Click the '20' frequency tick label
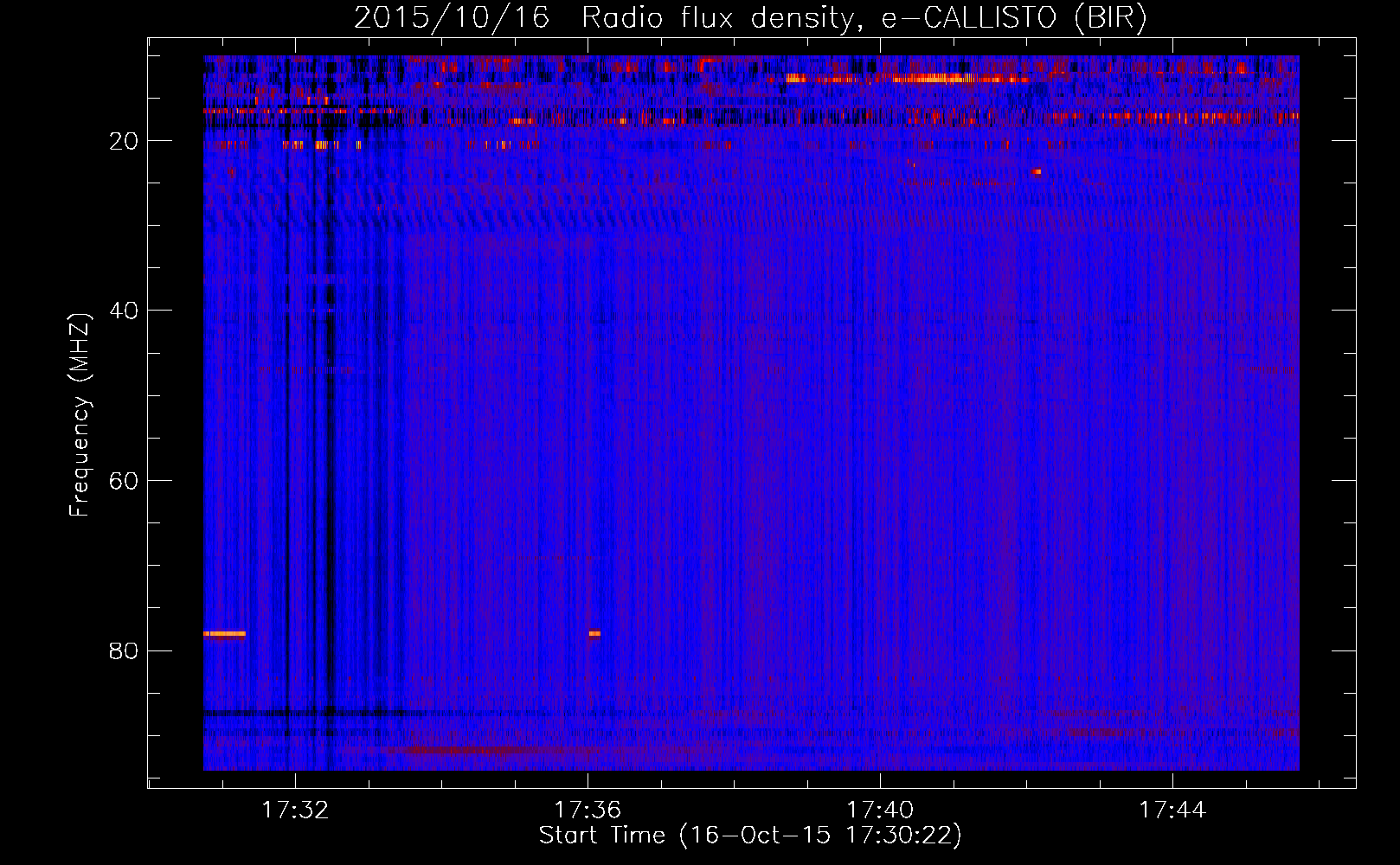 pos(124,141)
